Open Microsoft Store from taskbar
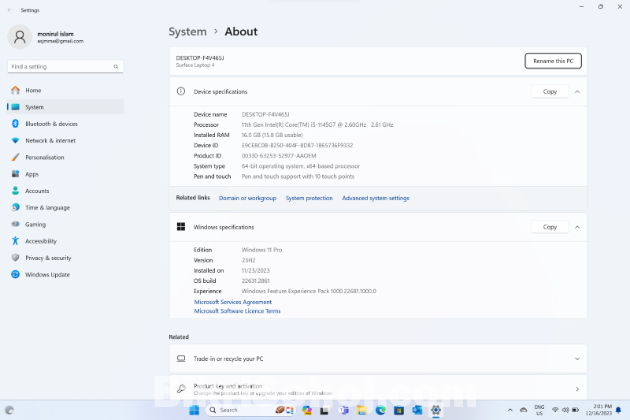This screenshot has height=420, width=630. (x=399, y=410)
